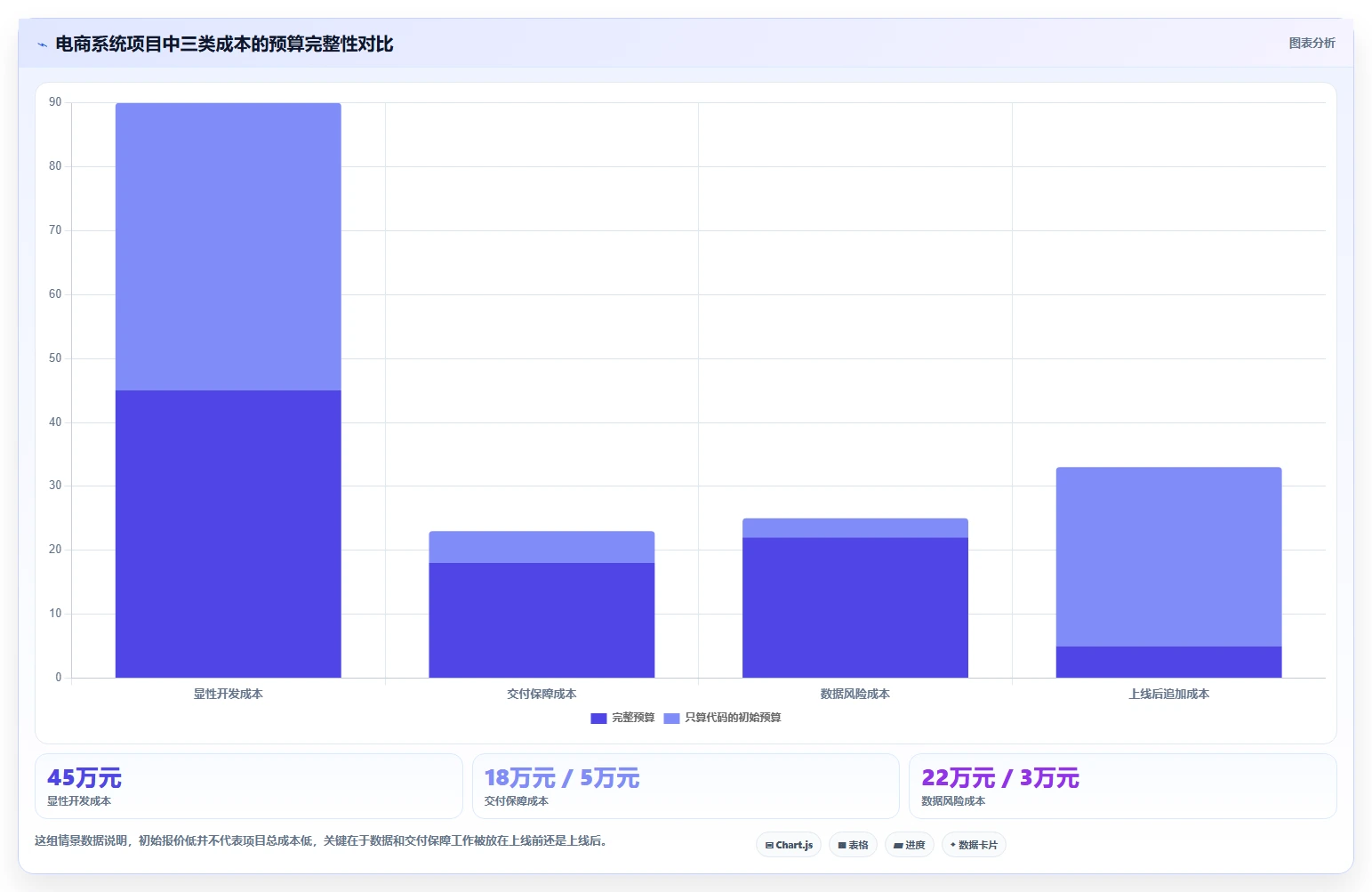The image size is (1372, 892).
Task: Click the 显性开发成本 x-axis label
Action: tap(229, 694)
